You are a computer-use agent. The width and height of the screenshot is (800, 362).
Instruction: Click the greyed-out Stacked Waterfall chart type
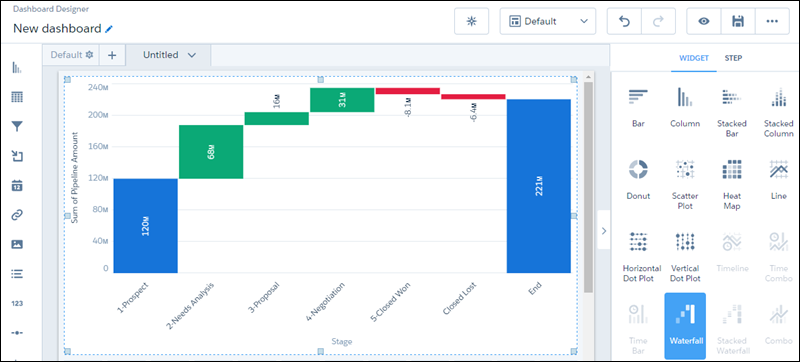tap(732, 330)
